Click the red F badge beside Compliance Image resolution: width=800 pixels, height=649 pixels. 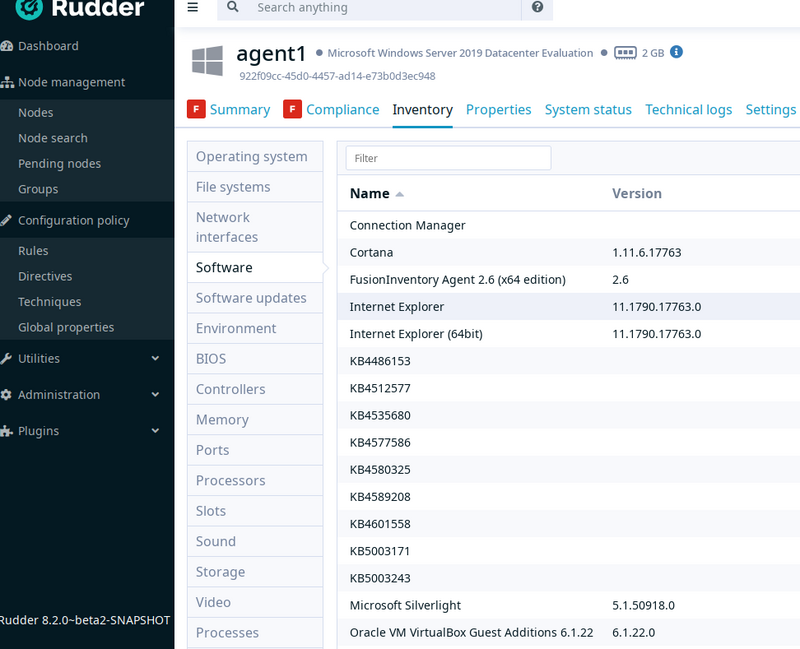click(292, 109)
